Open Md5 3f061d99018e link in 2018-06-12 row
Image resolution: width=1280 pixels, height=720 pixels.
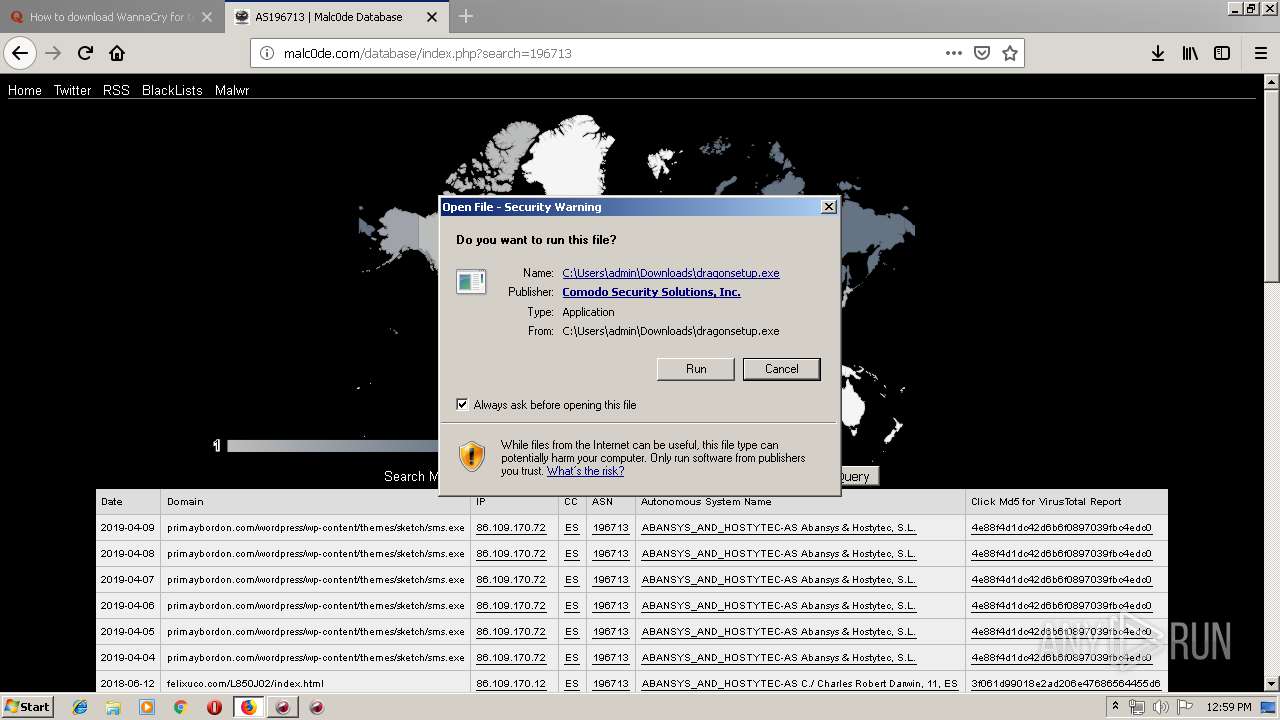coord(1066,684)
